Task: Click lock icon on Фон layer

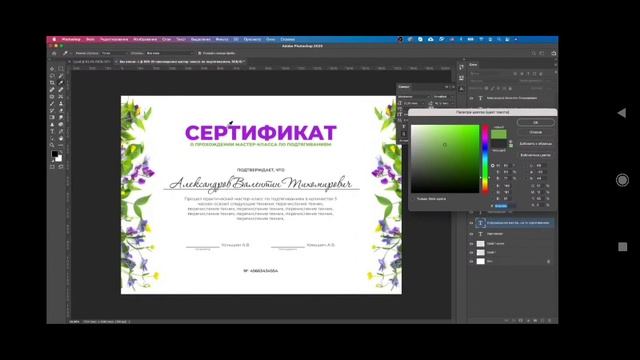Action: pyautogui.click(x=549, y=261)
